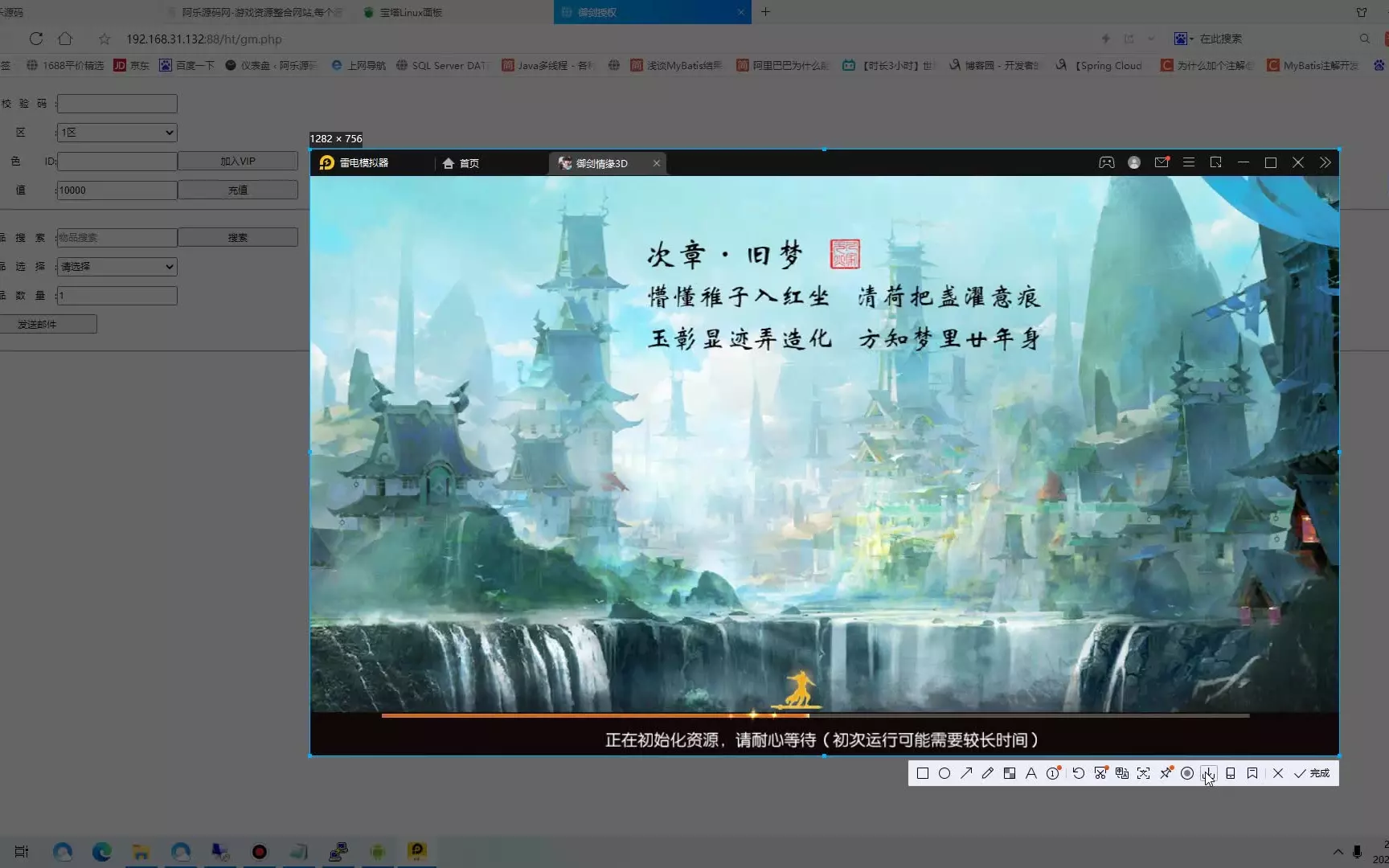Open Microsoft Edge from the taskbar
Image resolution: width=1389 pixels, height=868 pixels.
(102, 852)
